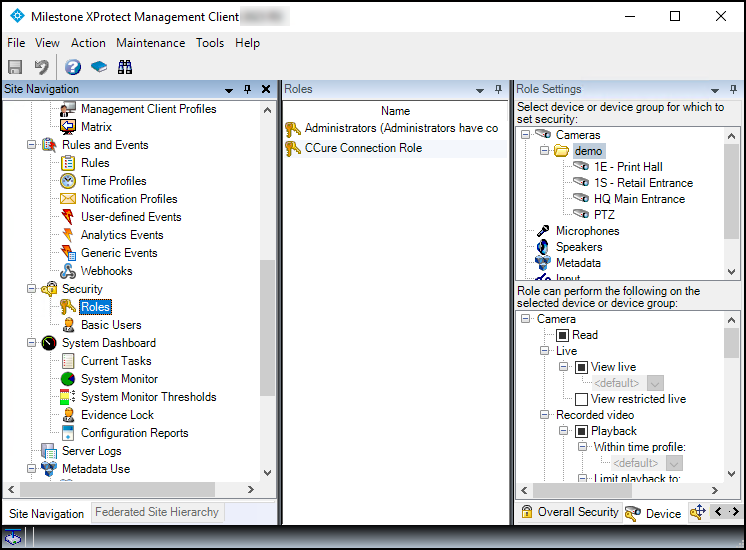Viewport: 746px width, 550px height.
Task: Switch to the Overall Security tab
Action: coord(569,512)
